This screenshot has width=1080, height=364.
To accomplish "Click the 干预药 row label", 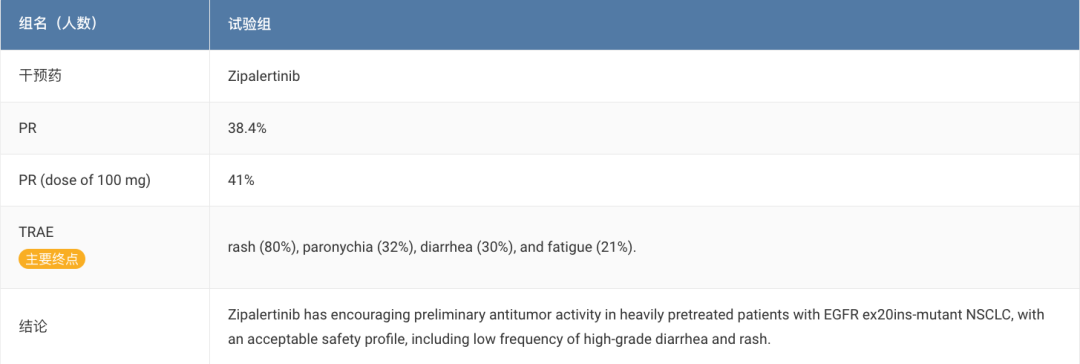I will tap(40, 76).
